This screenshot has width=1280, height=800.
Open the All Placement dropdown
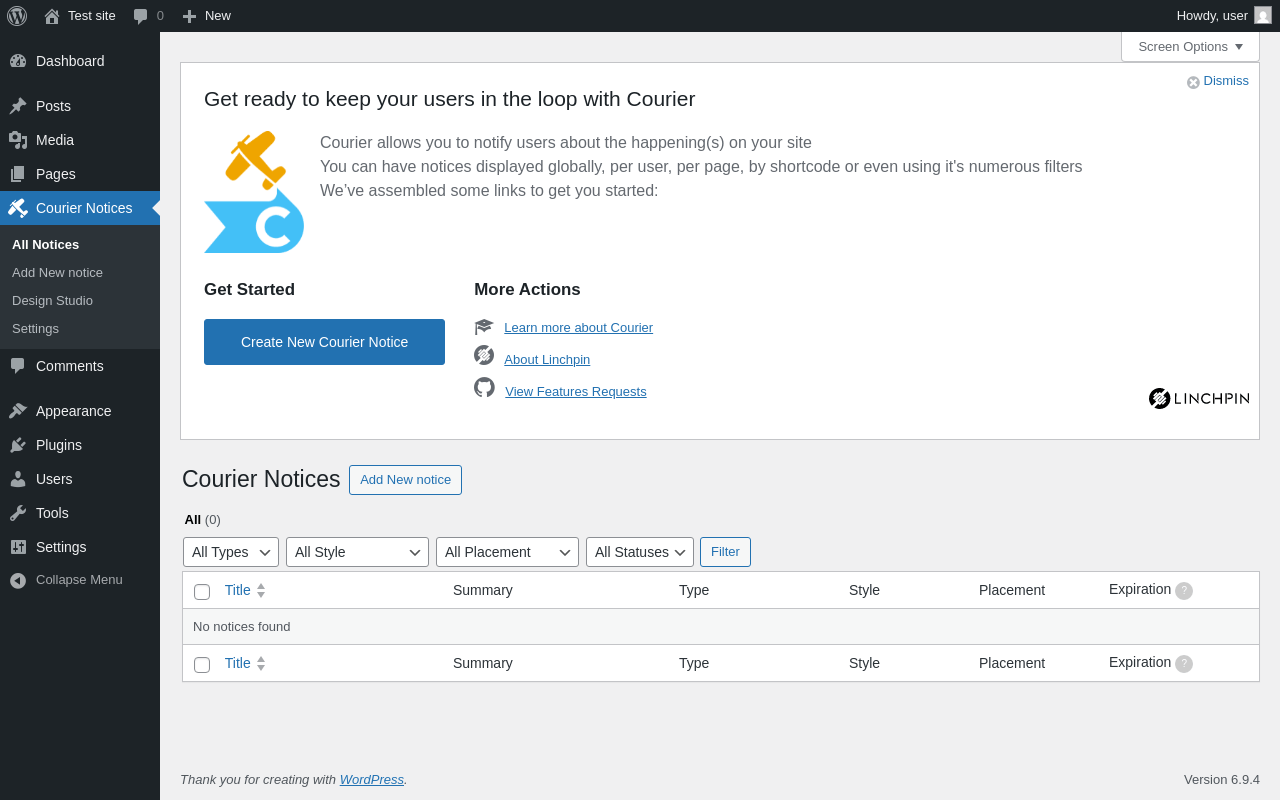click(x=507, y=552)
